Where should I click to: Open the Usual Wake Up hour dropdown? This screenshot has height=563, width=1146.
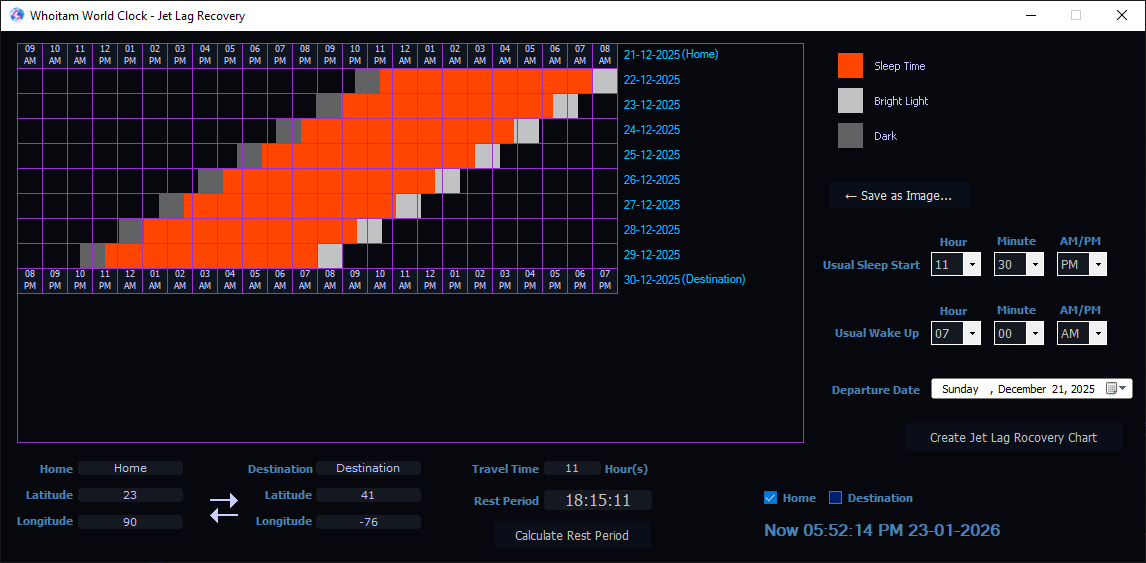pos(972,334)
